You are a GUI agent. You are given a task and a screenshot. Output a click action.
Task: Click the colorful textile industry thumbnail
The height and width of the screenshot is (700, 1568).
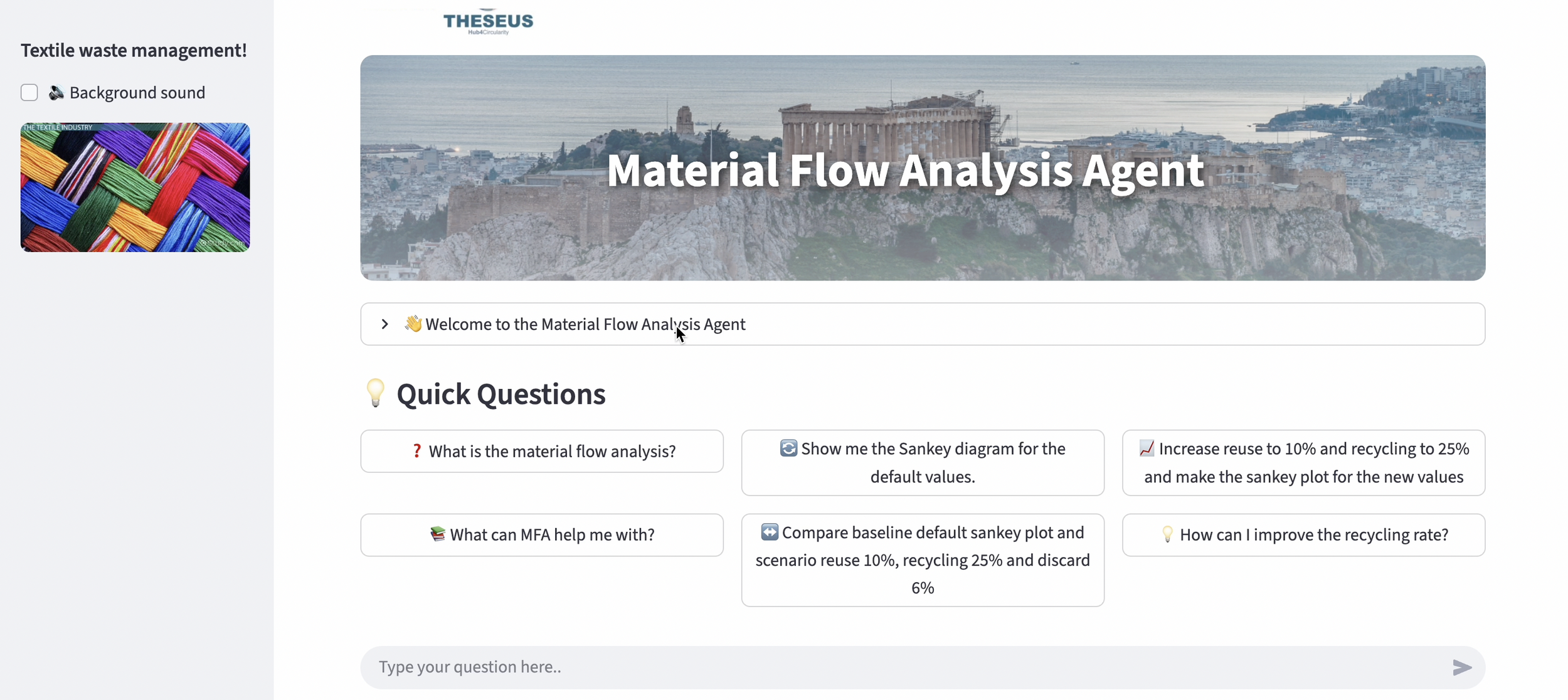135,188
